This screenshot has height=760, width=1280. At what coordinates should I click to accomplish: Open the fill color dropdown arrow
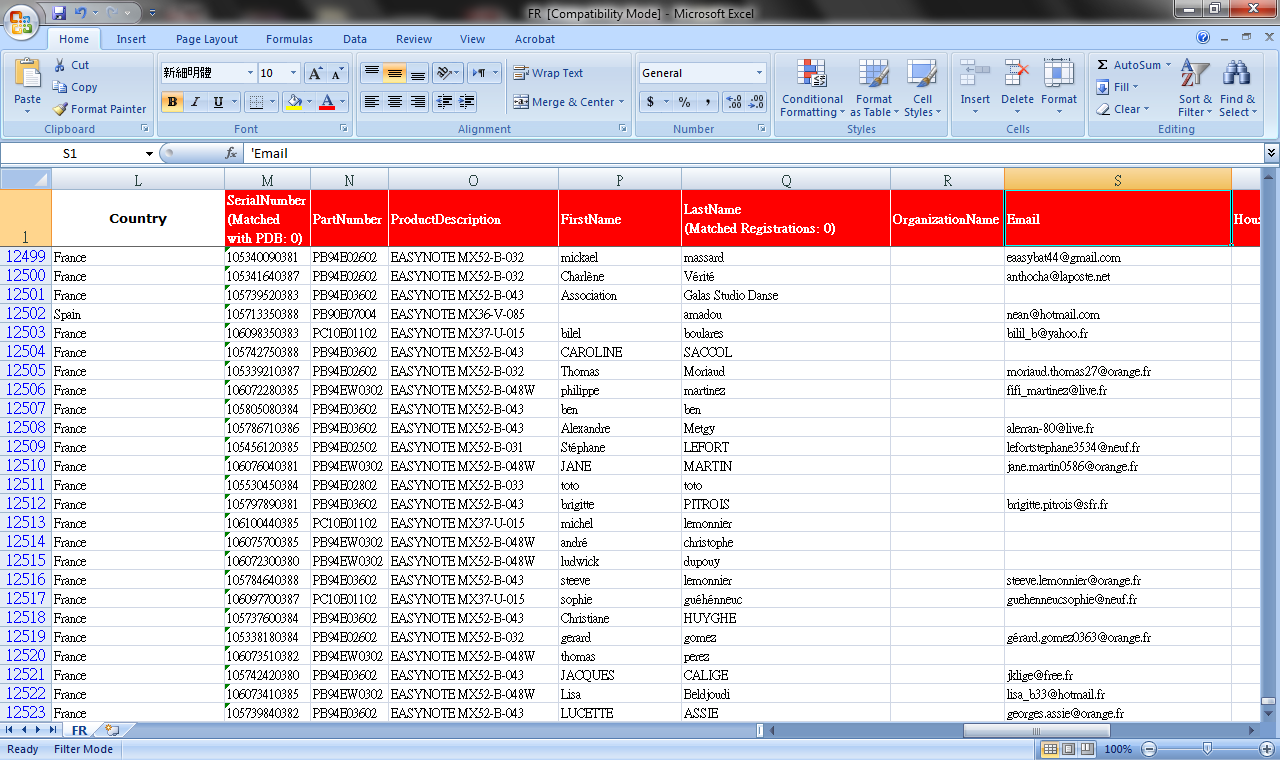308,102
